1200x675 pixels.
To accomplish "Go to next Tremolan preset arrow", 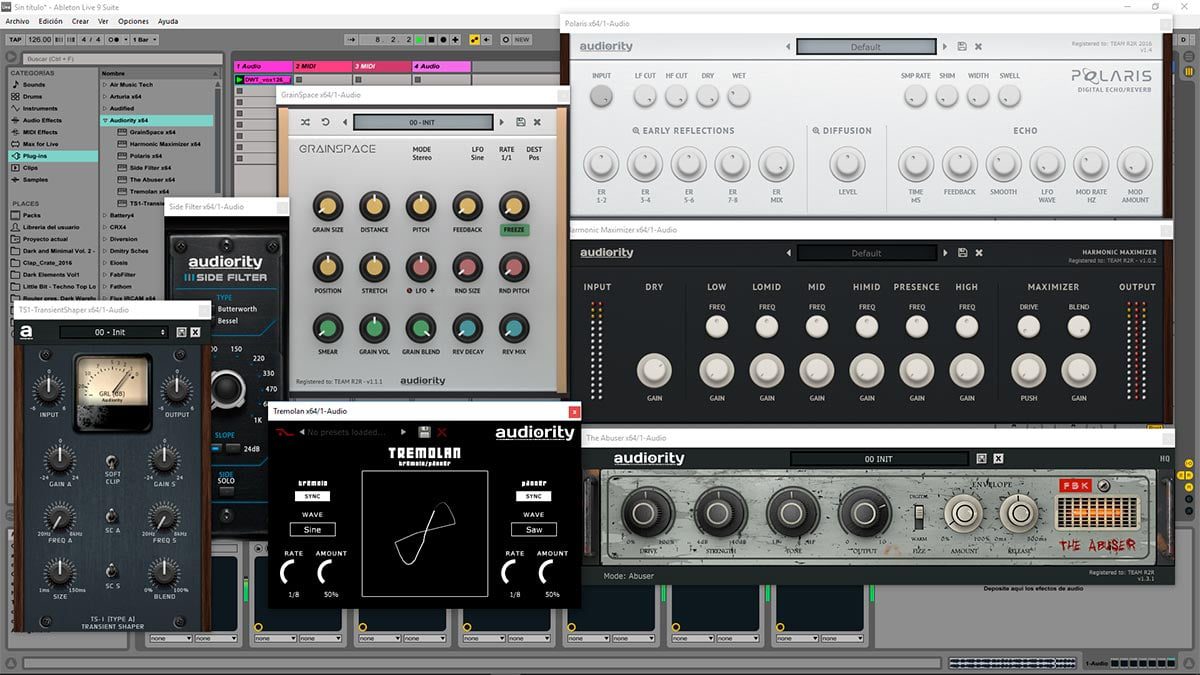I will [403, 432].
